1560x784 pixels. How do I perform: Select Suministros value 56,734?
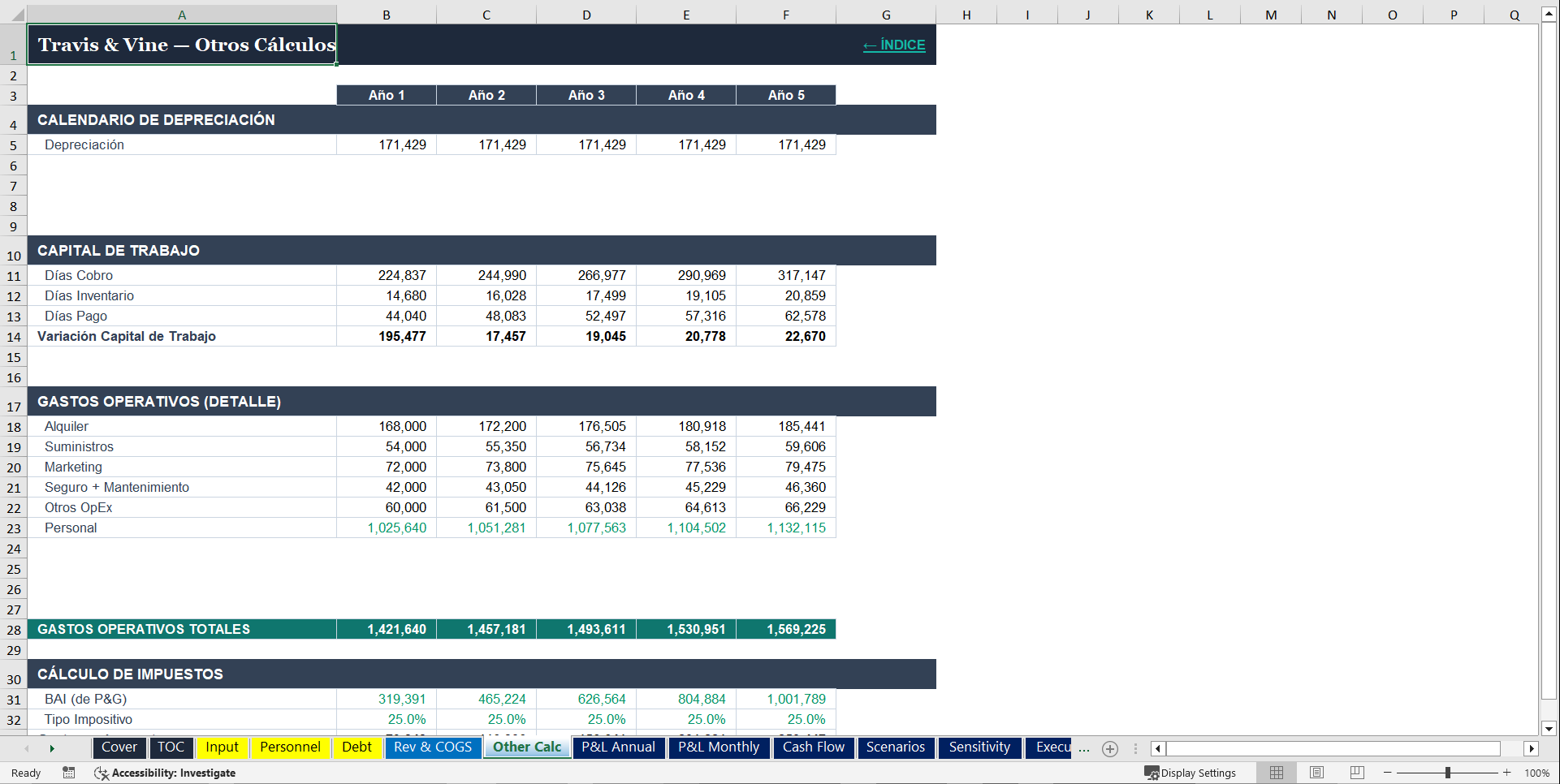(586, 446)
